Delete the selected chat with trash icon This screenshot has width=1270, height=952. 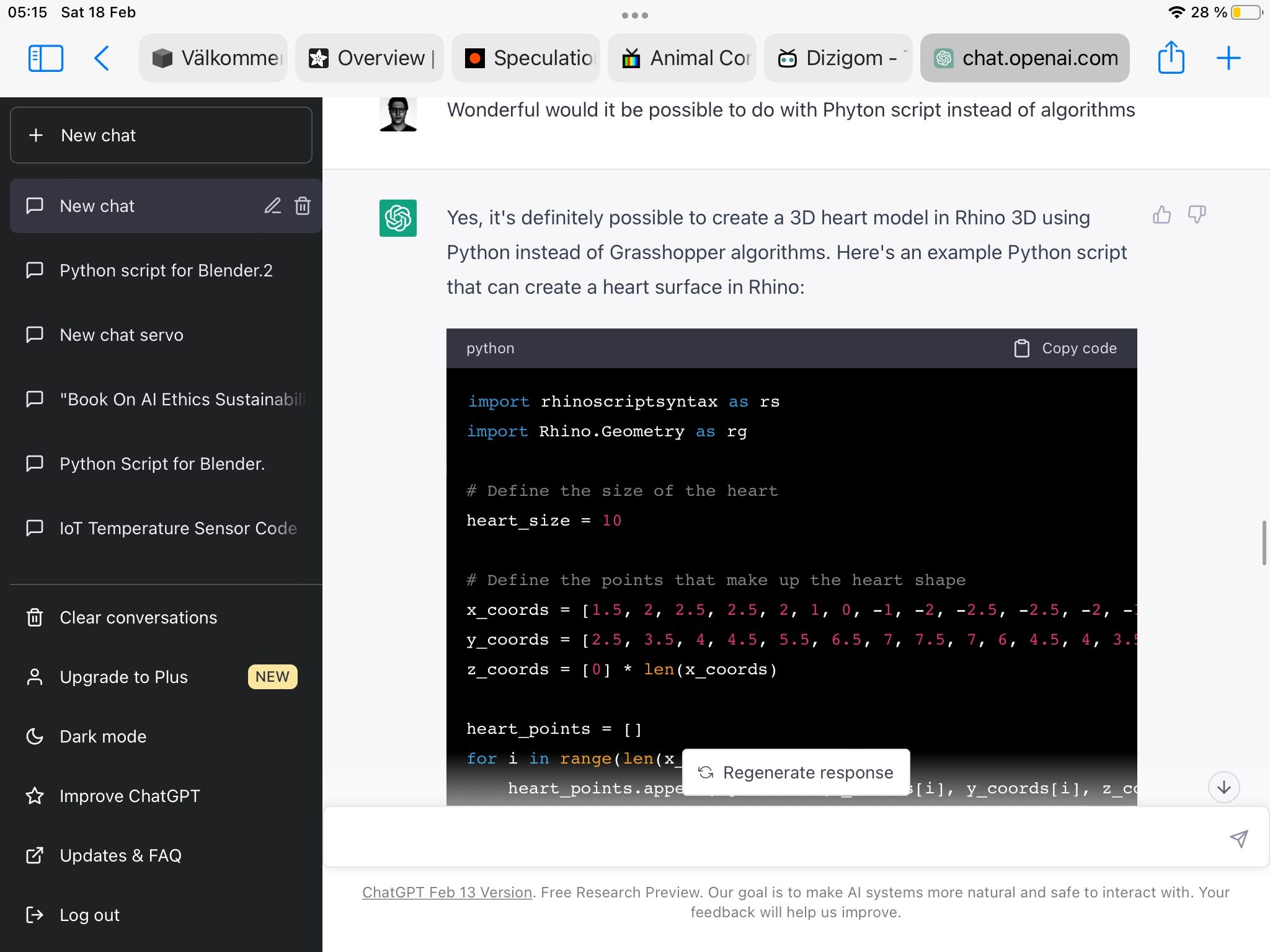[303, 206]
